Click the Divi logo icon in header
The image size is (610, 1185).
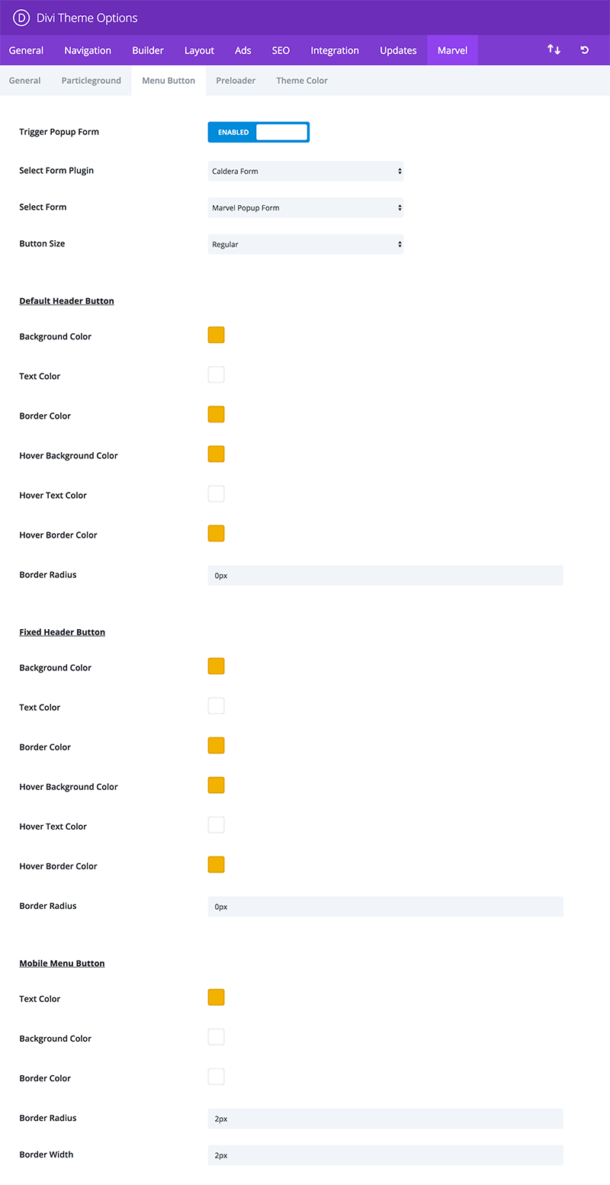21,18
